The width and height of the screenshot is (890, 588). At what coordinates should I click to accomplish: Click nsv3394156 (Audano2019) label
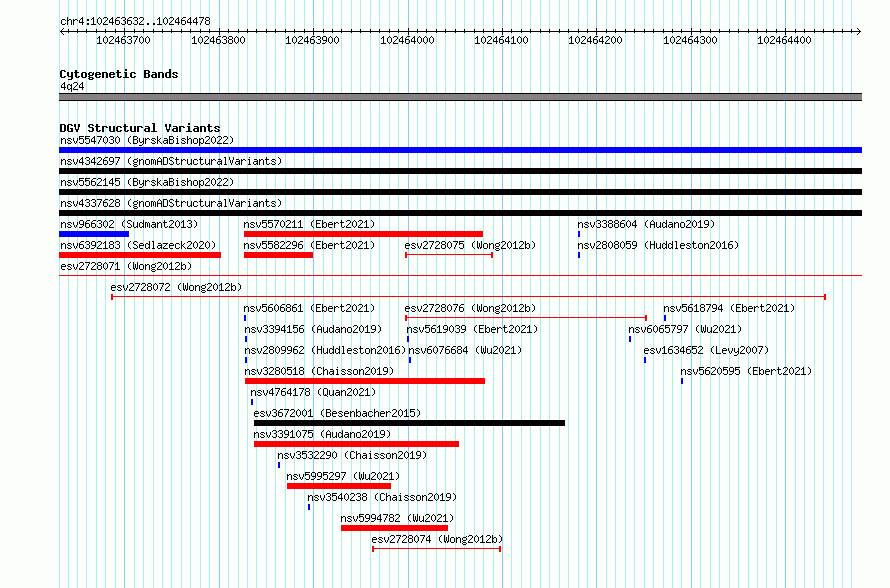[x=313, y=329]
